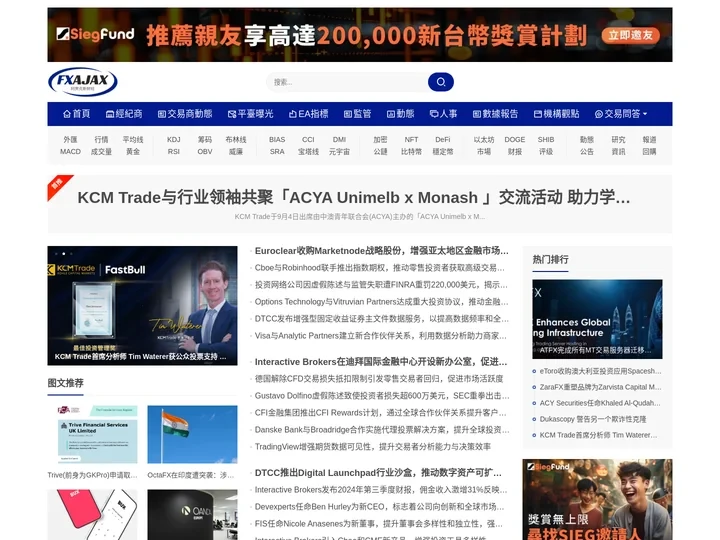
Task: Select the NFT tag link
Action: tap(411, 140)
